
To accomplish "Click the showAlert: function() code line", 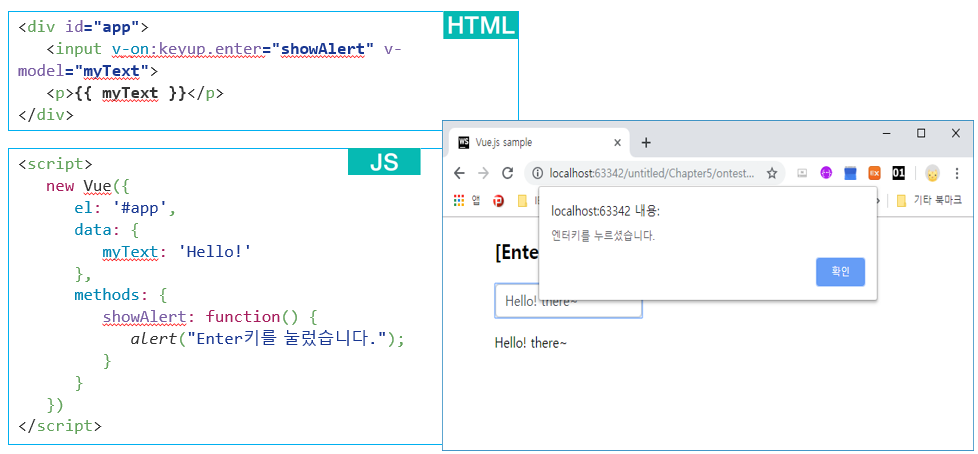I will [210, 317].
